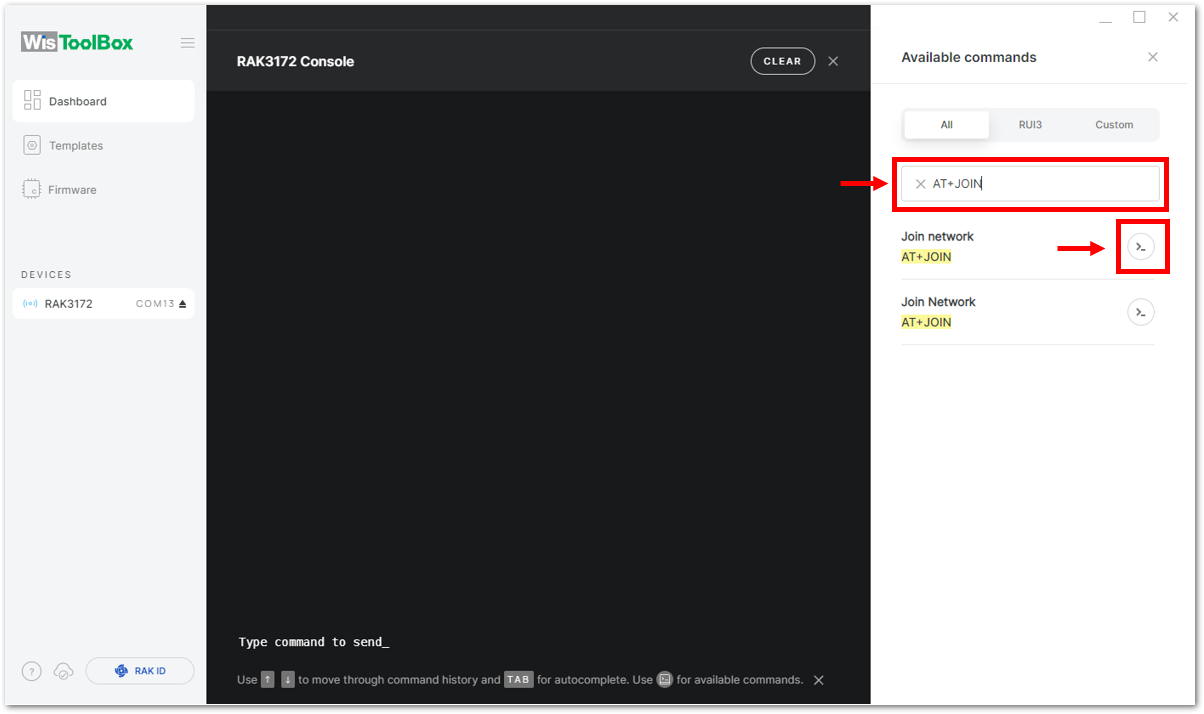Switch to the Custom commands tab
The width and height of the screenshot is (1204, 714).
1114,125
